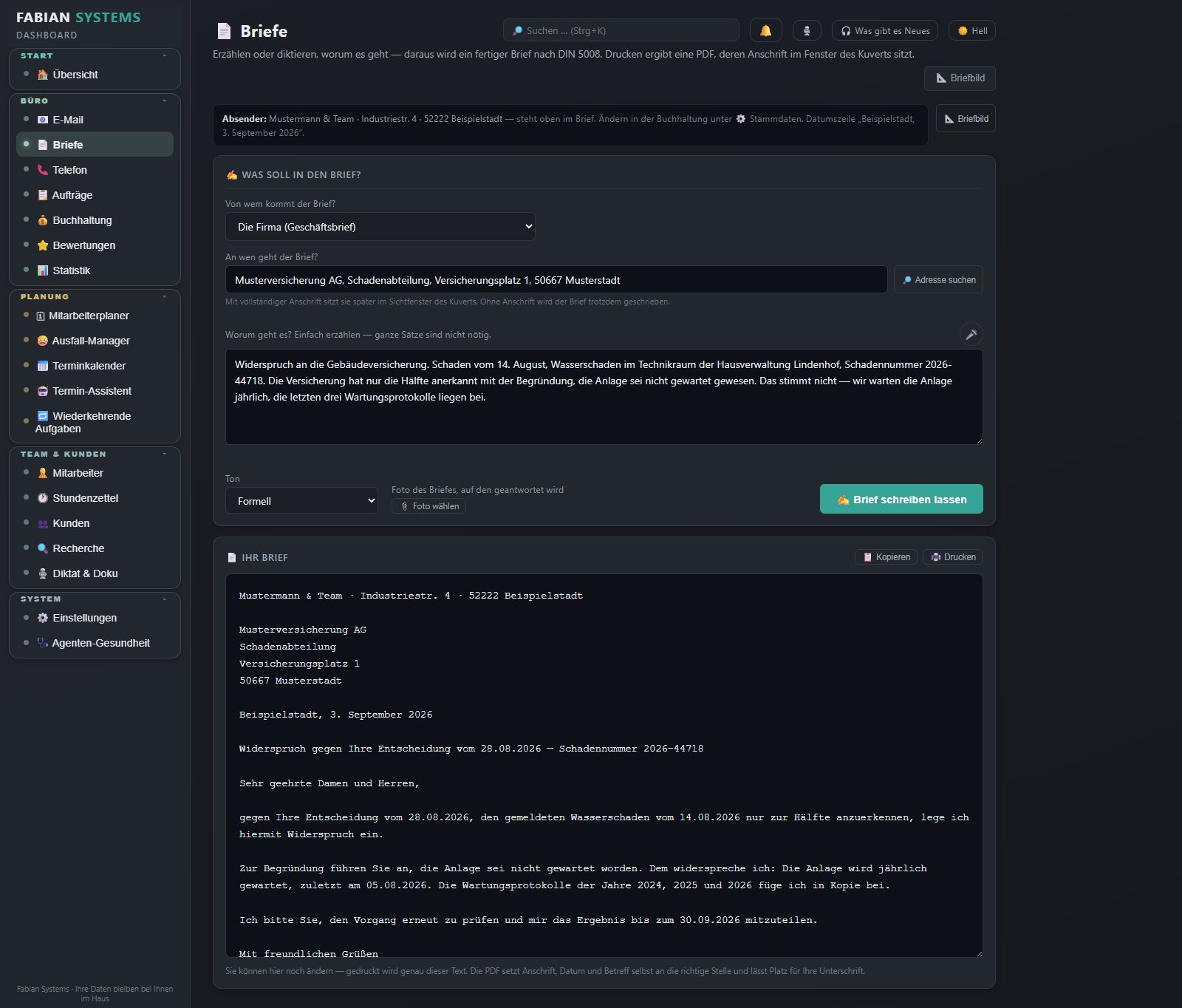
Task: Open Stundenzettel page
Action: pyautogui.click(x=95, y=498)
